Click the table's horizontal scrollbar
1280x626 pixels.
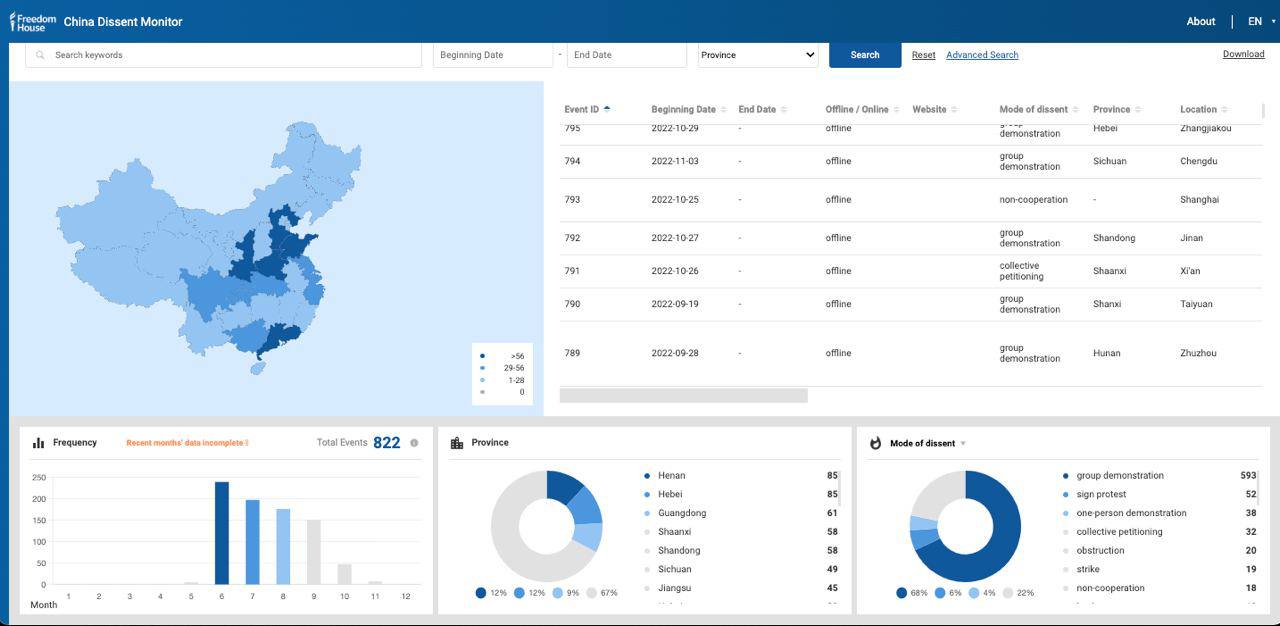click(683, 396)
